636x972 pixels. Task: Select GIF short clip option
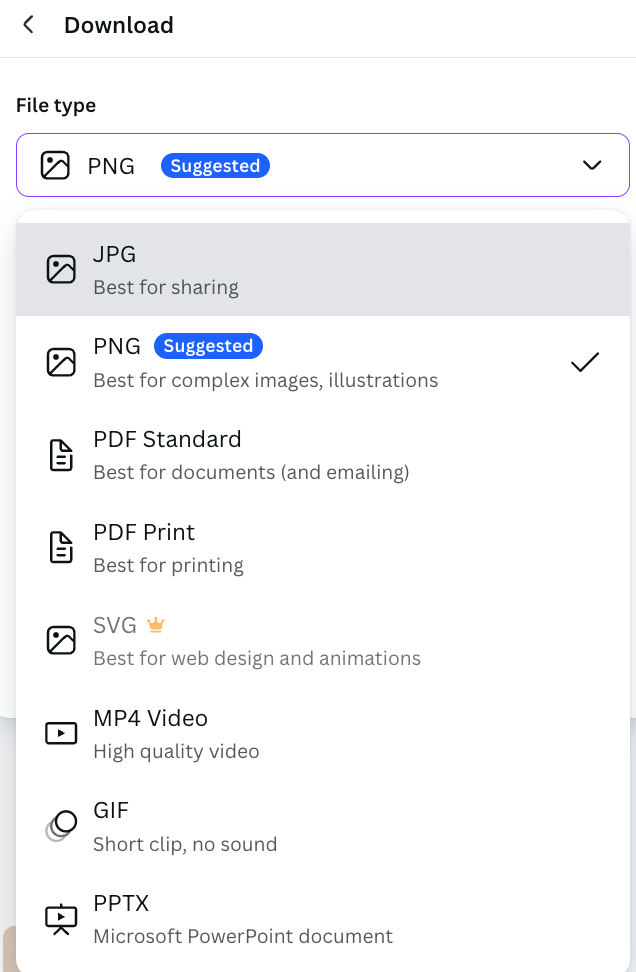click(x=322, y=826)
